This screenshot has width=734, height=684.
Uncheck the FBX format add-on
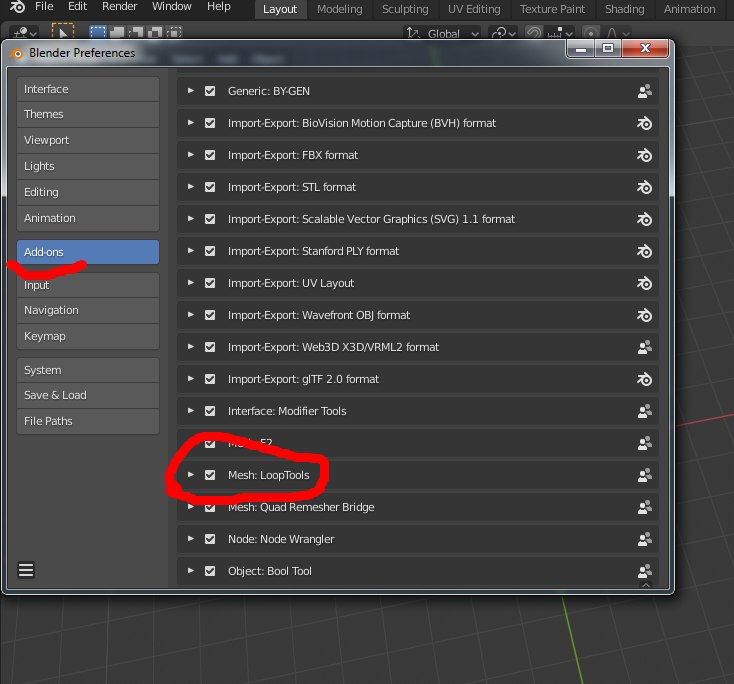210,155
